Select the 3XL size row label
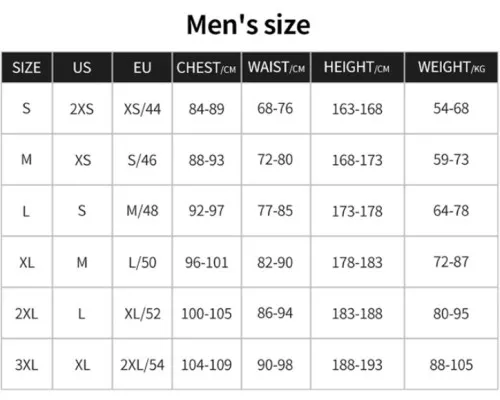 pos(27,365)
